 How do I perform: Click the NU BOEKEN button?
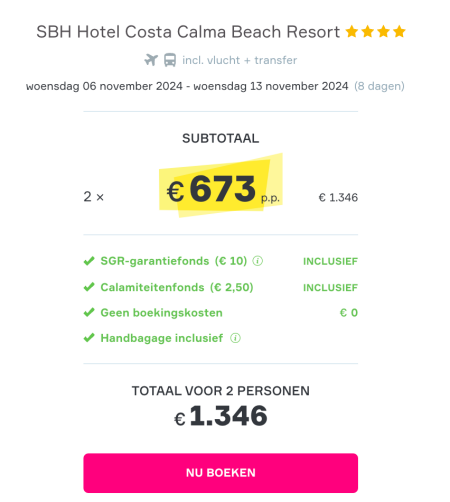[x=221, y=473]
